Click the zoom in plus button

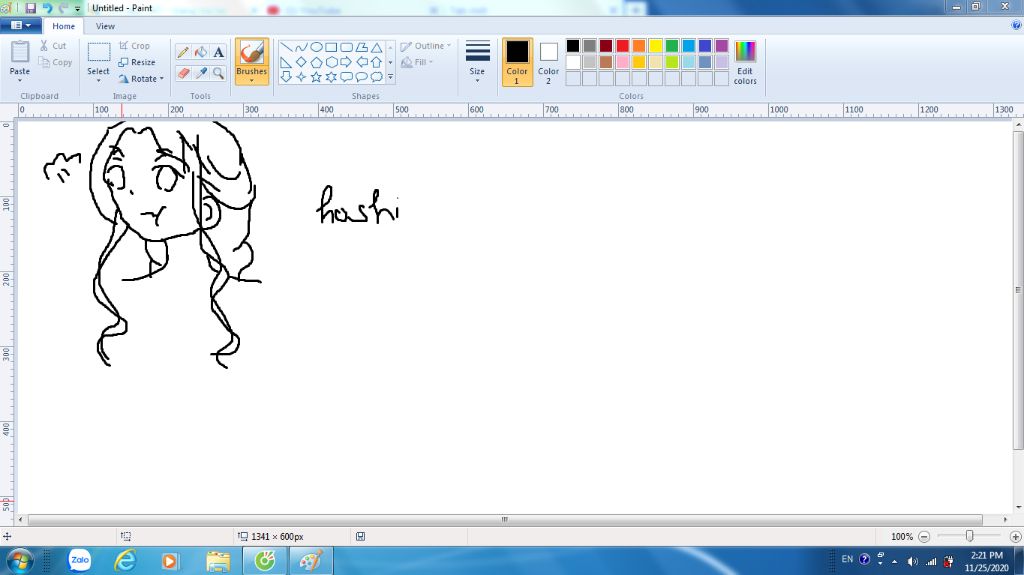tap(1015, 537)
